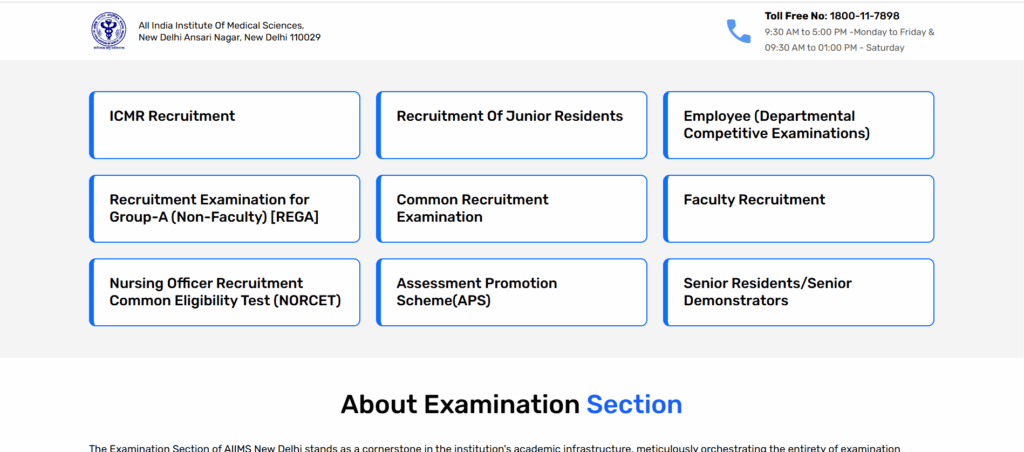1024x452 pixels.
Task: Select the Common Recruitment Examination card
Action: coord(511,208)
